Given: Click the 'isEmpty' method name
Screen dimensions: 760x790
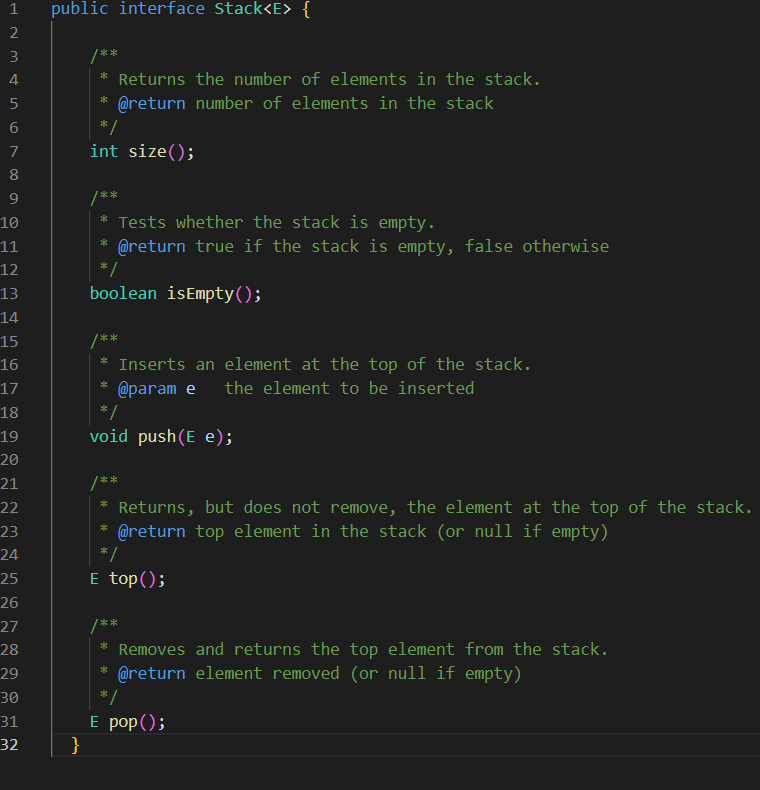Looking at the screenshot, I should pos(200,294).
